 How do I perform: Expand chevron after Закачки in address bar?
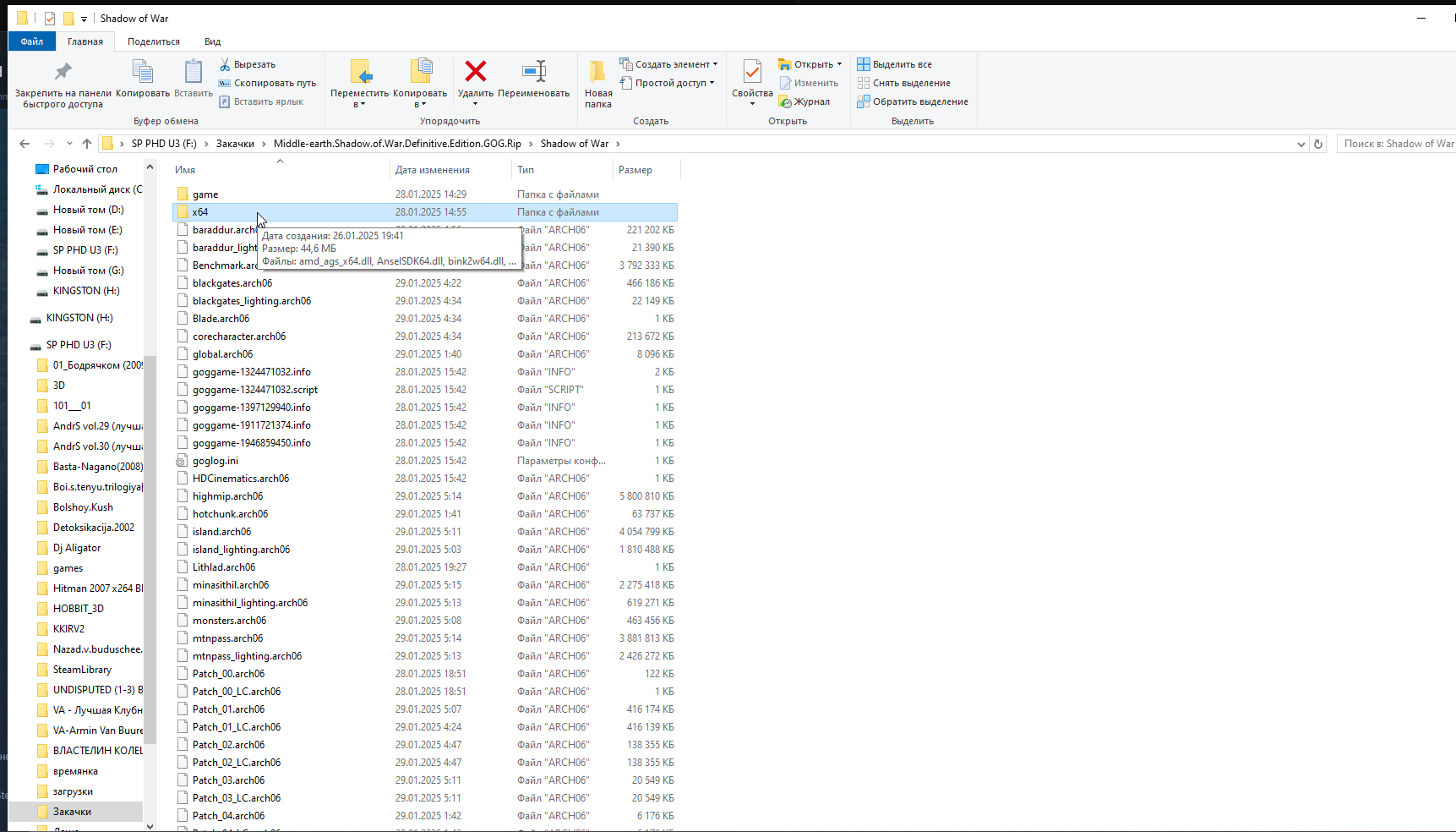point(264,144)
